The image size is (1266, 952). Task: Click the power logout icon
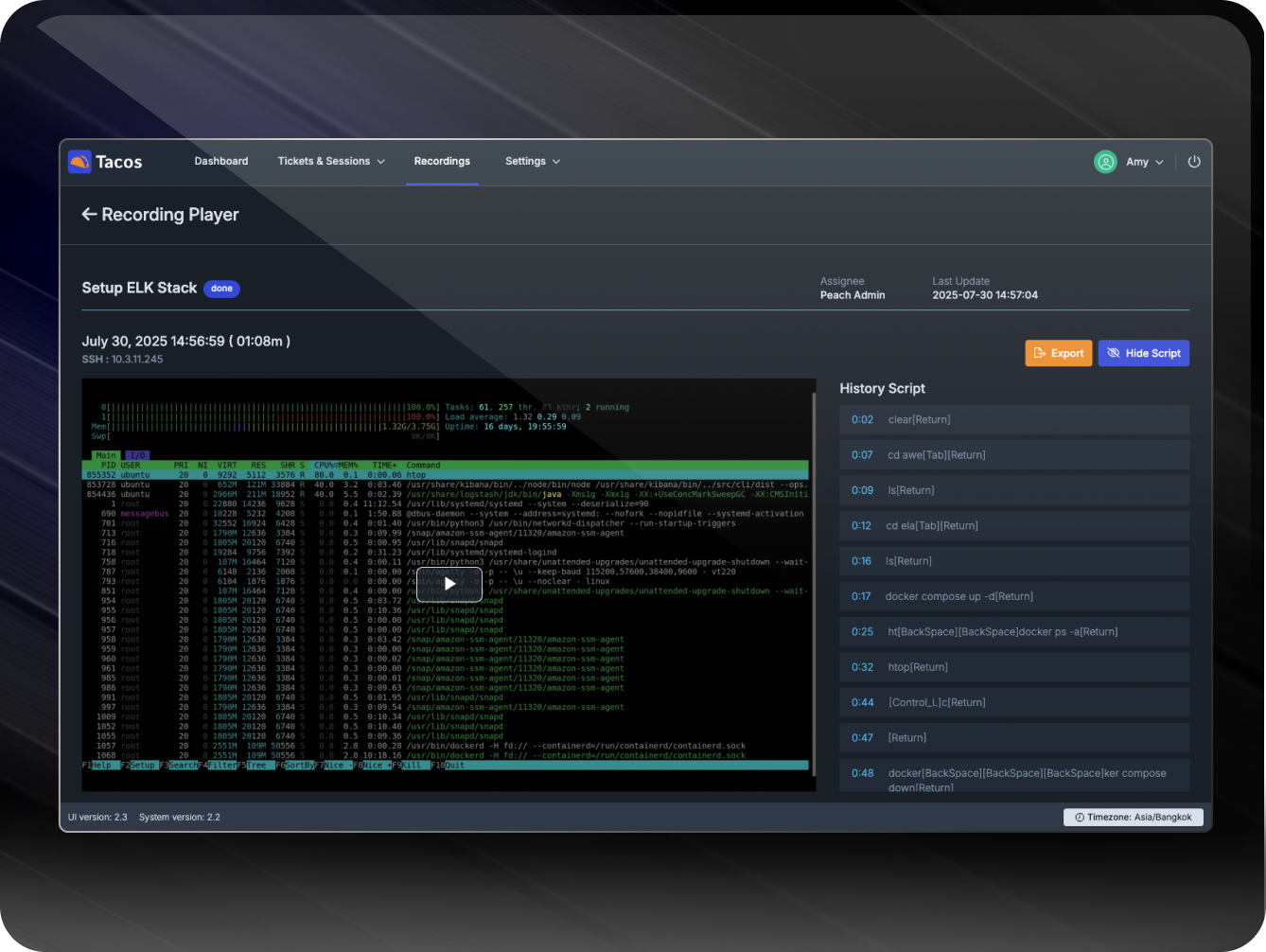coord(1194,162)
